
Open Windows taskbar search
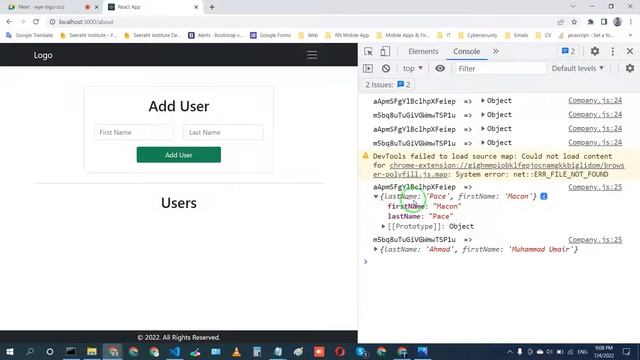click(30, 351)
